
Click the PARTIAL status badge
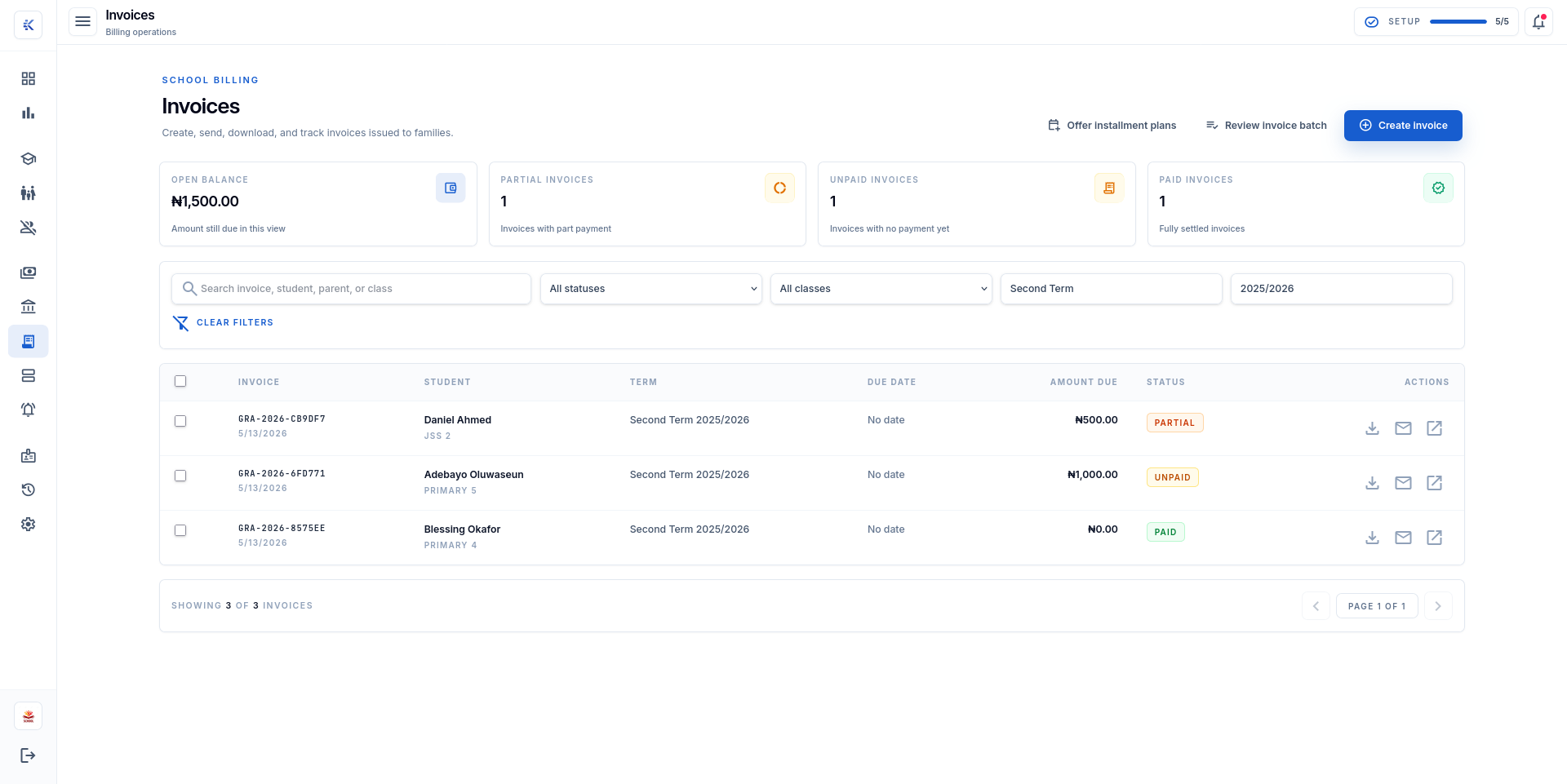1174,423
